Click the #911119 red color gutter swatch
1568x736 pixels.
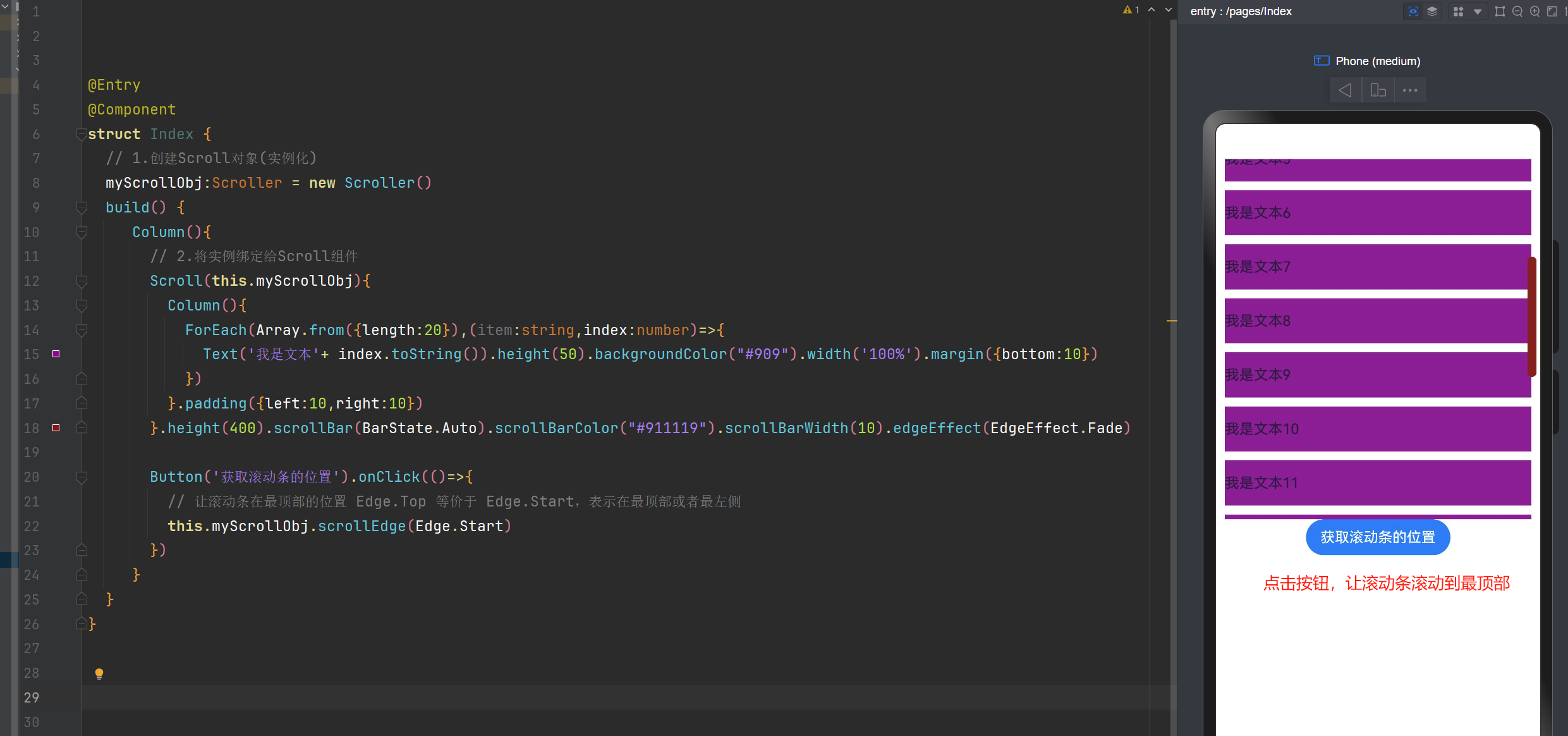[56, 428]
